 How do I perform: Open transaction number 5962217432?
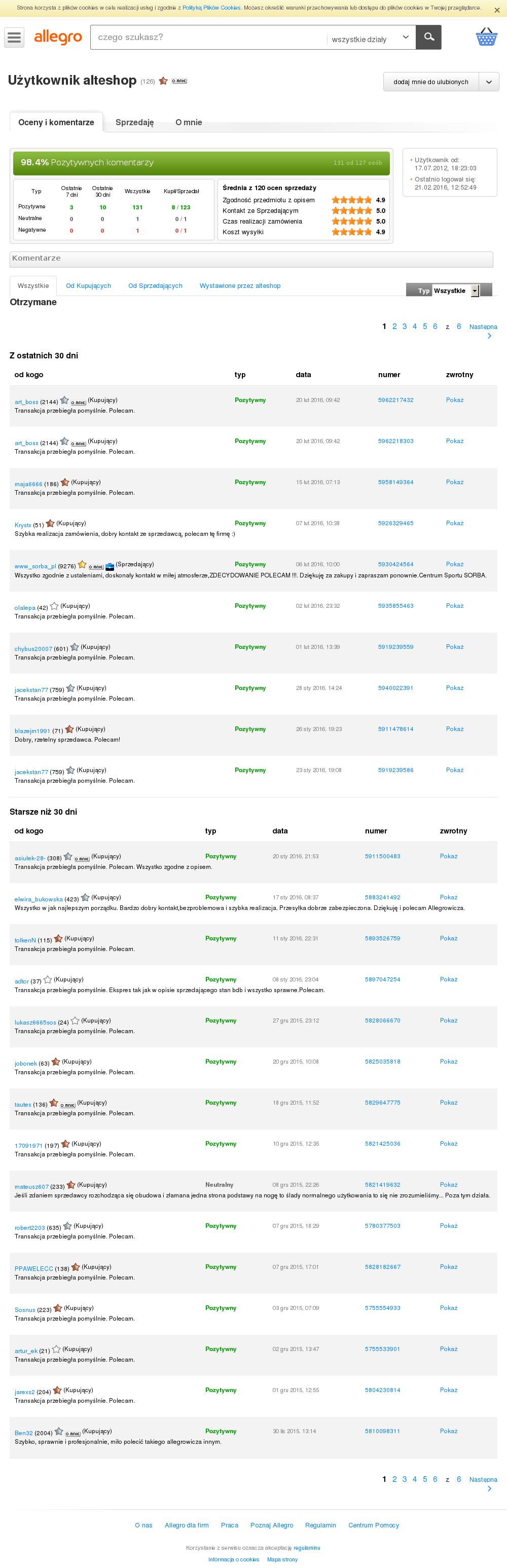coord(395,400)
